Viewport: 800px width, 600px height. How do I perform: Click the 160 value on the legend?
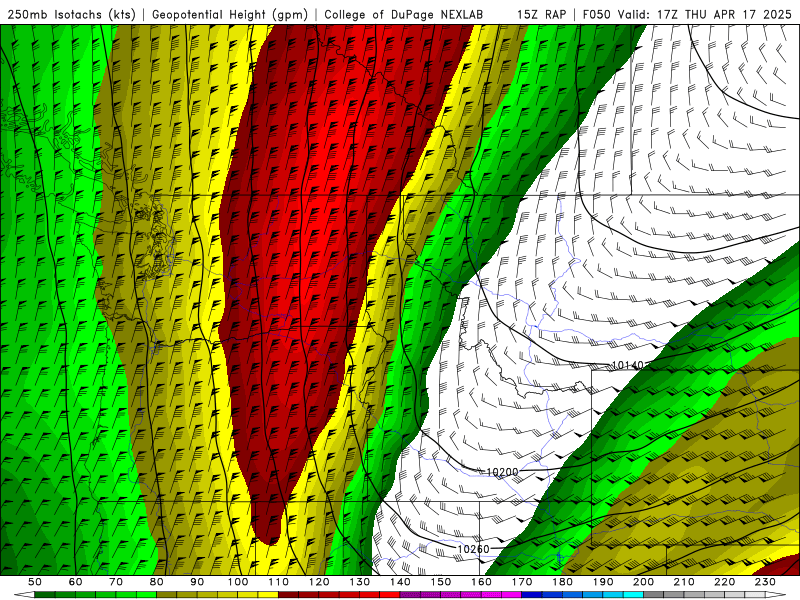point(482,582)
